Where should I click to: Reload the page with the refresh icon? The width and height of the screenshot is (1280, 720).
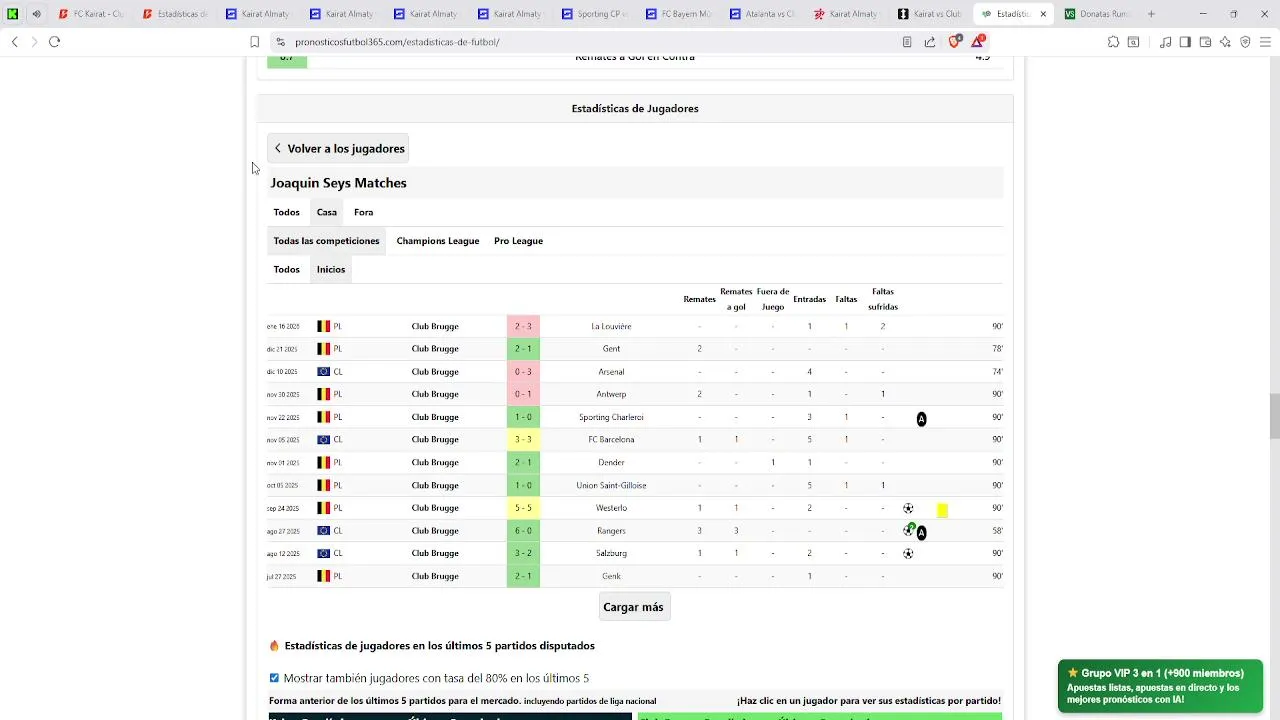(54, 42)
